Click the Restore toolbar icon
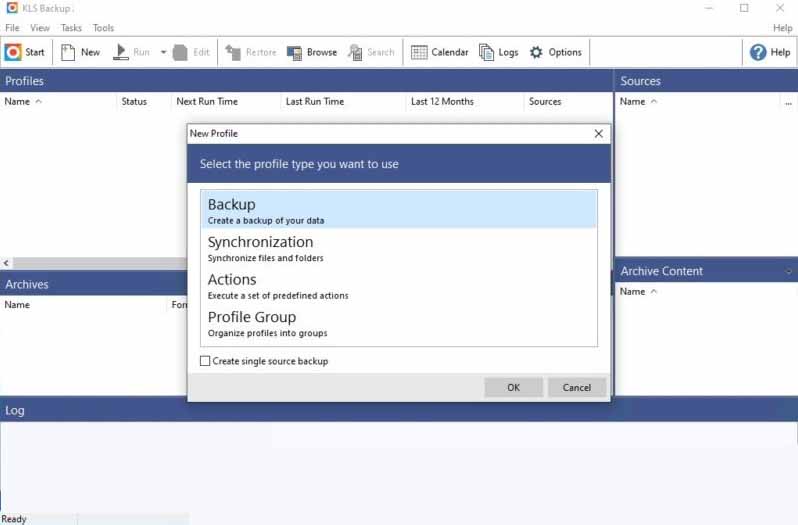Image resolution: width=798 pixels, height=525 pixels. (233, 52)
